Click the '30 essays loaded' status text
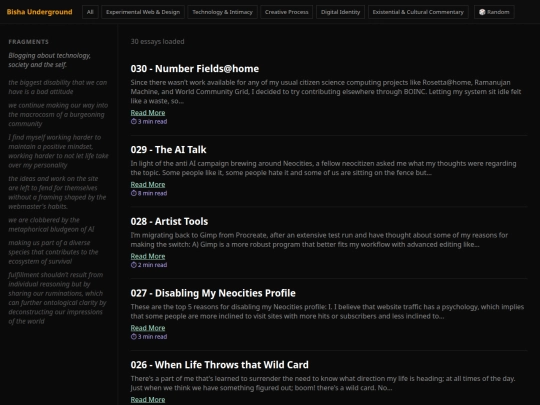540x405 pixels. pos(157,41)
